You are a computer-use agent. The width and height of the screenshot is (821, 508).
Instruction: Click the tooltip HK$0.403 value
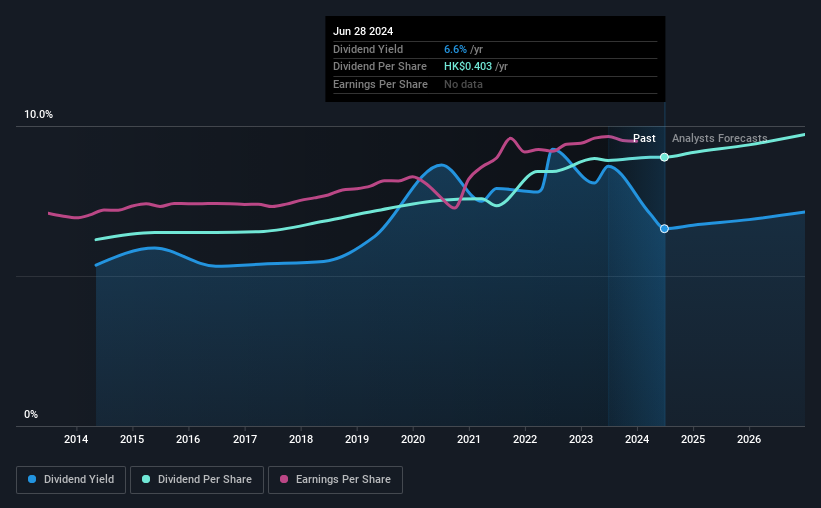(468, 67)
